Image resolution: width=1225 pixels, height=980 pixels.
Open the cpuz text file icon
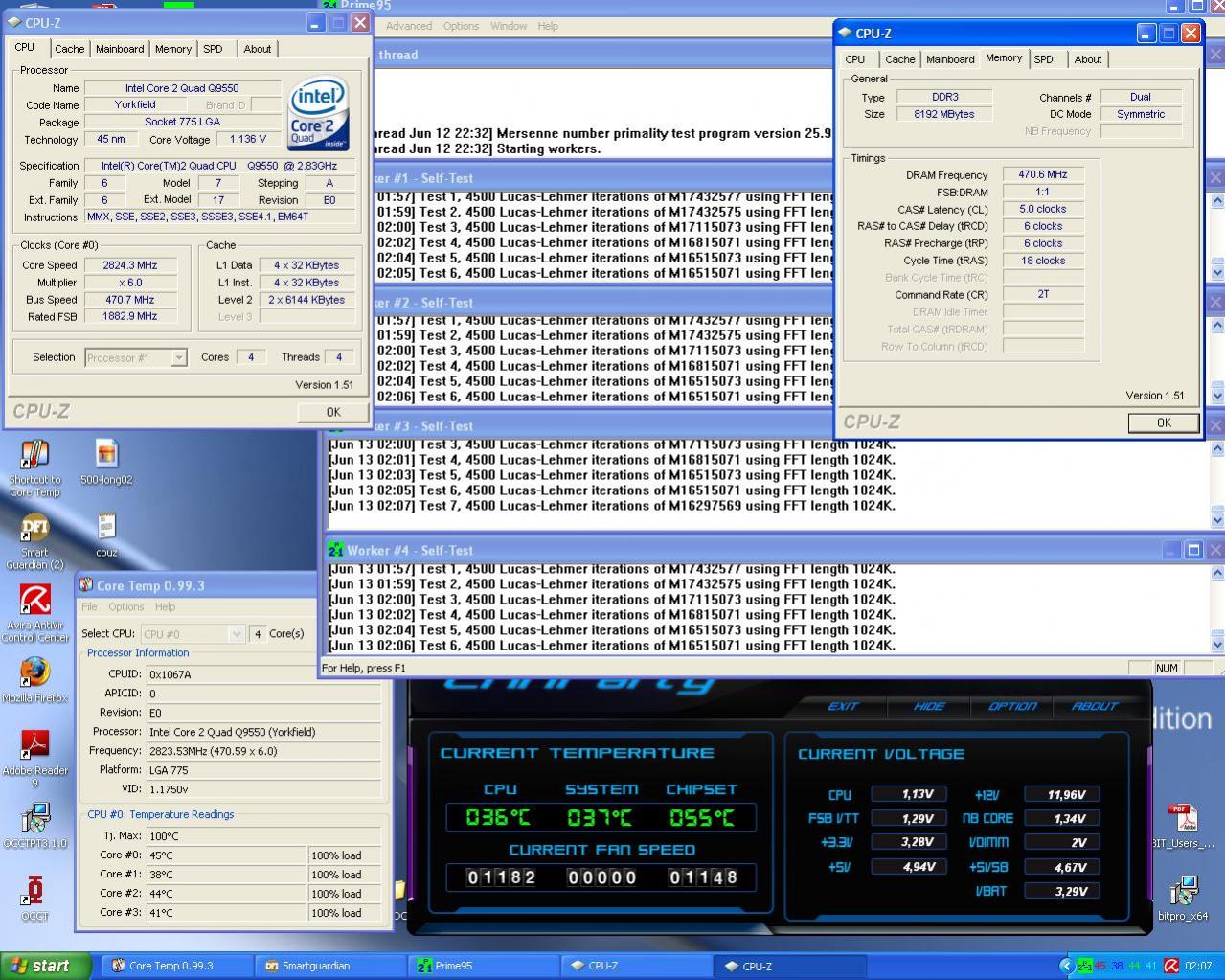(106, 536)
